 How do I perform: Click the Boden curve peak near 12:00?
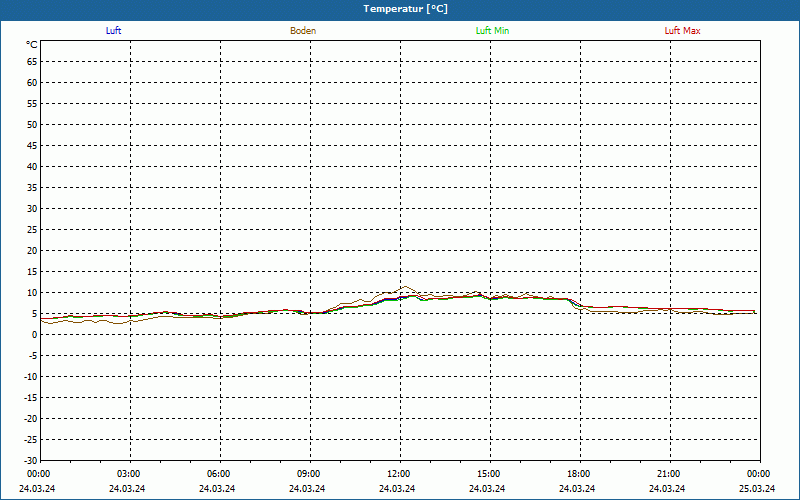pos(405,287)
